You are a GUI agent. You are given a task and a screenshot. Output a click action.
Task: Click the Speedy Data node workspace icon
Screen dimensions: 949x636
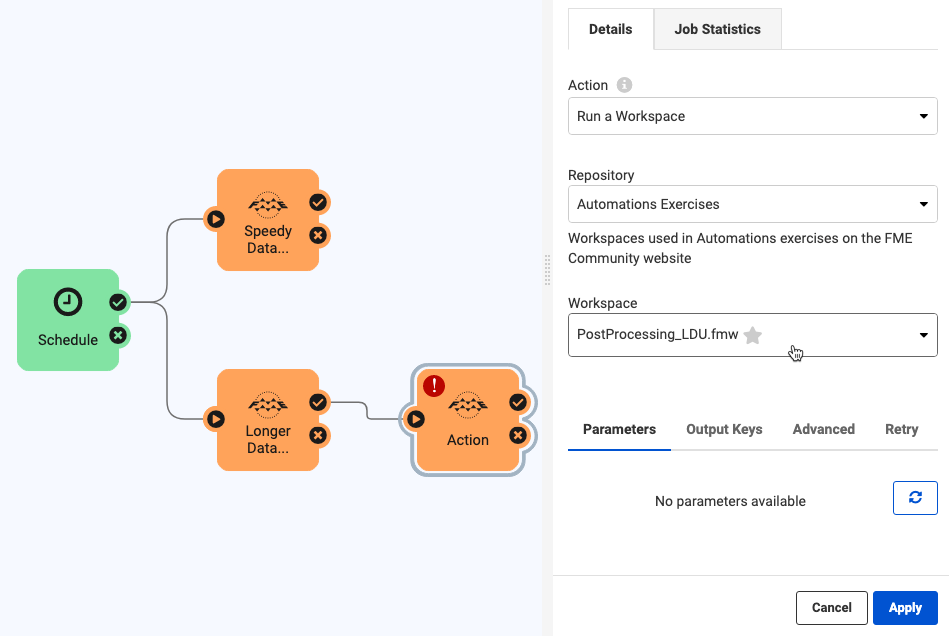click(268, 205)
